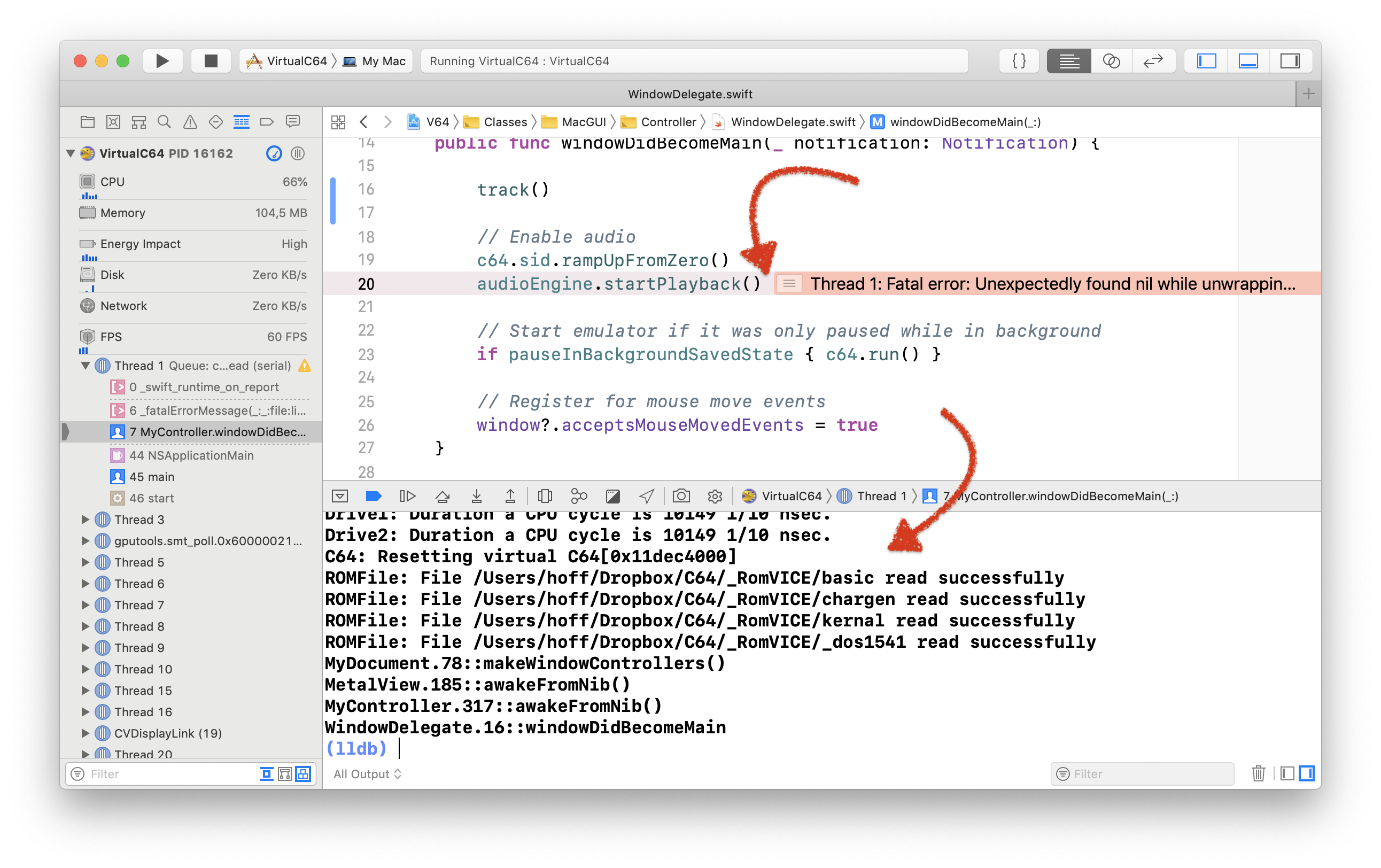Click the process view options icon
Screen dimensions: 1381x868
[298, 153]
